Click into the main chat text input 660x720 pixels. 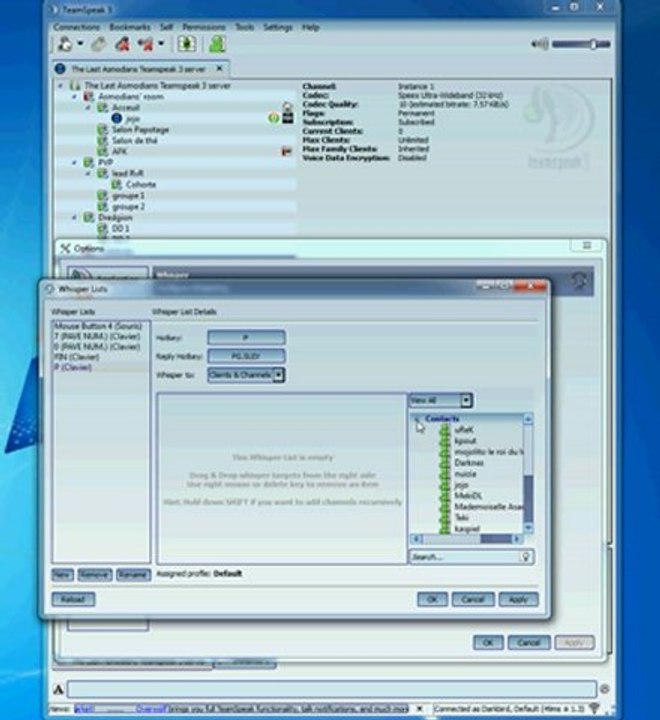point(332,689)
